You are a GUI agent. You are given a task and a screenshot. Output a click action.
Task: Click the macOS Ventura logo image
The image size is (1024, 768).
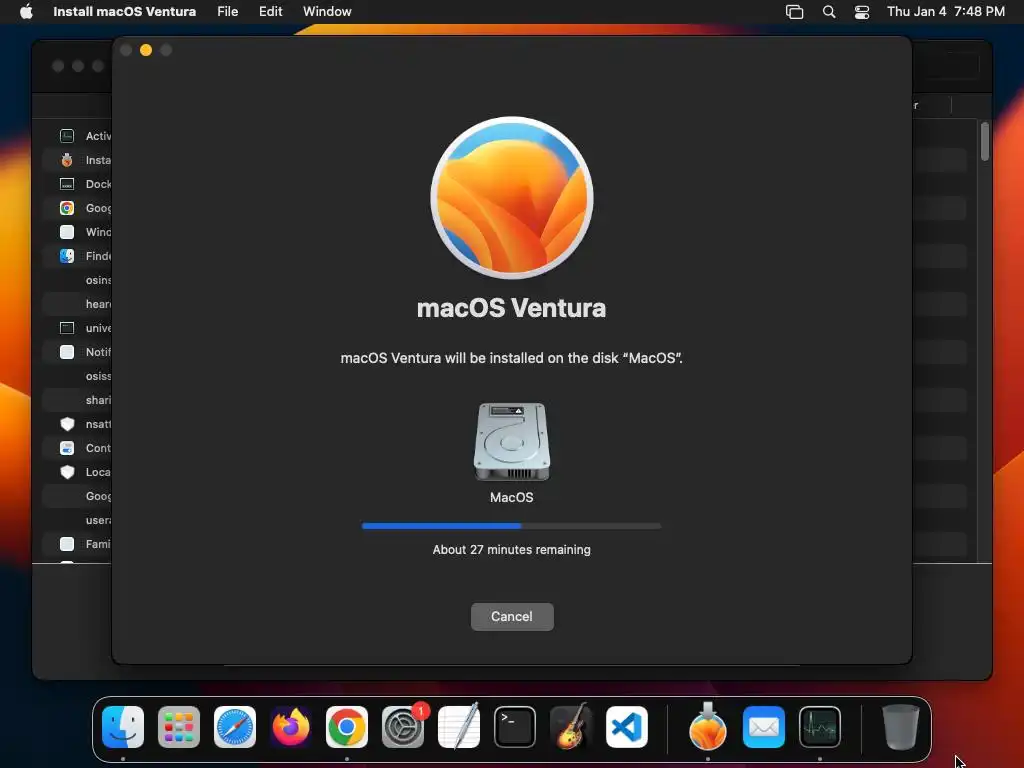(x=512, y=198)
